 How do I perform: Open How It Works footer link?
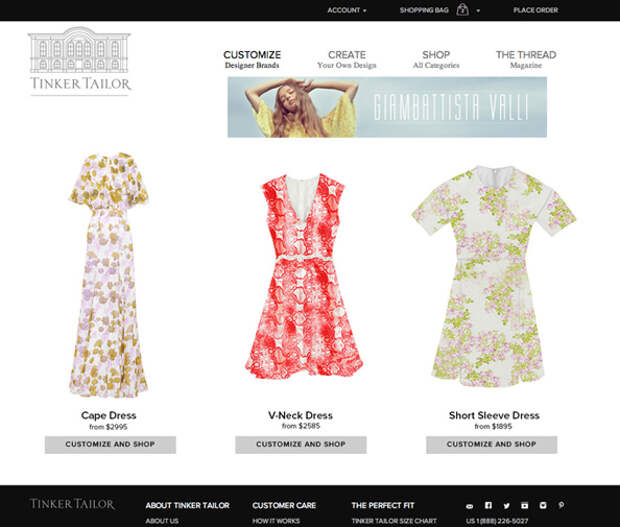click(276, 521)
